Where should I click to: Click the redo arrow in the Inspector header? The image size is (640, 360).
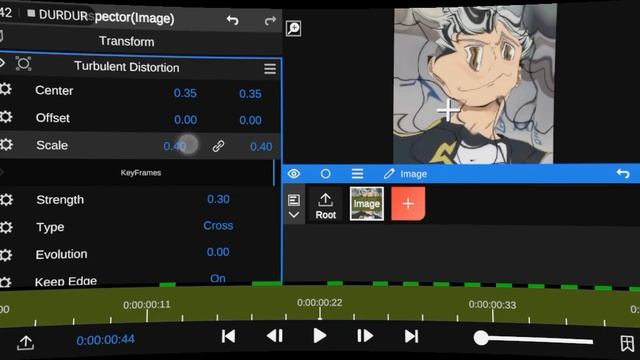(270, 20)
